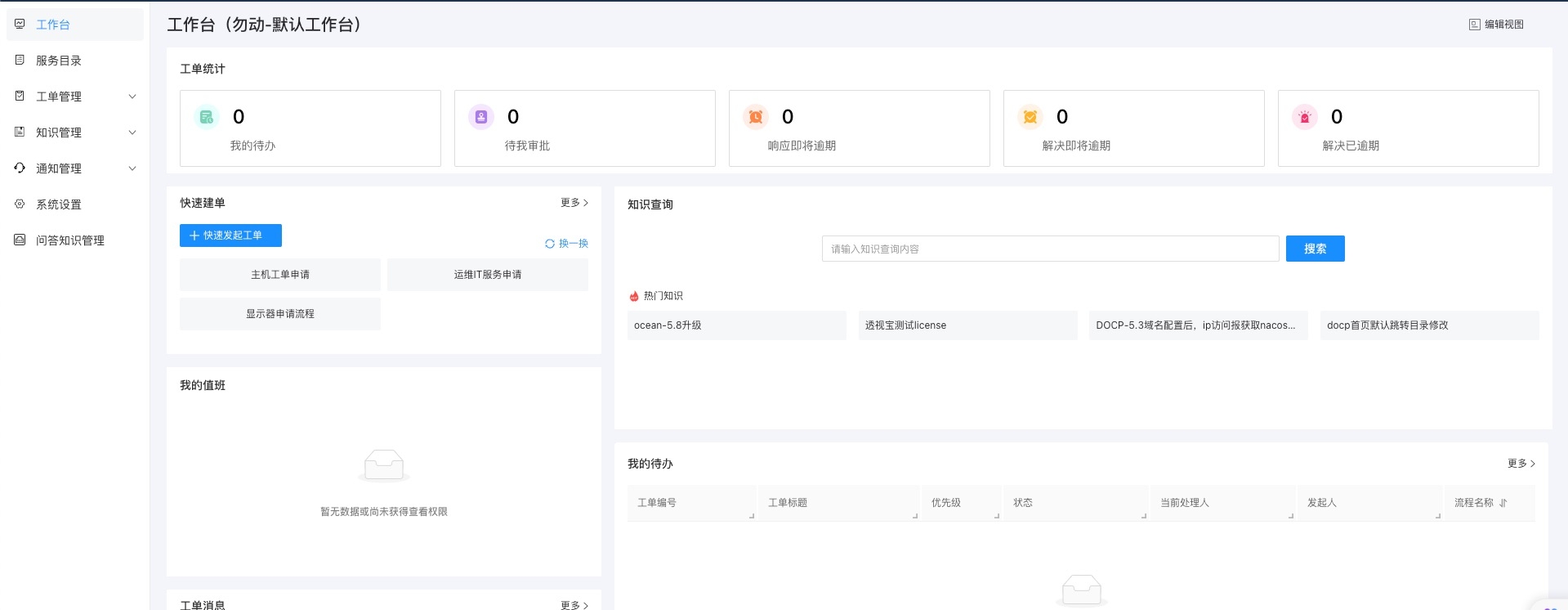The width and height of the screenshot is (1568, 610).
Task: Click the 服务目录 sidebar icon
Action: click(x=20, y=60)
